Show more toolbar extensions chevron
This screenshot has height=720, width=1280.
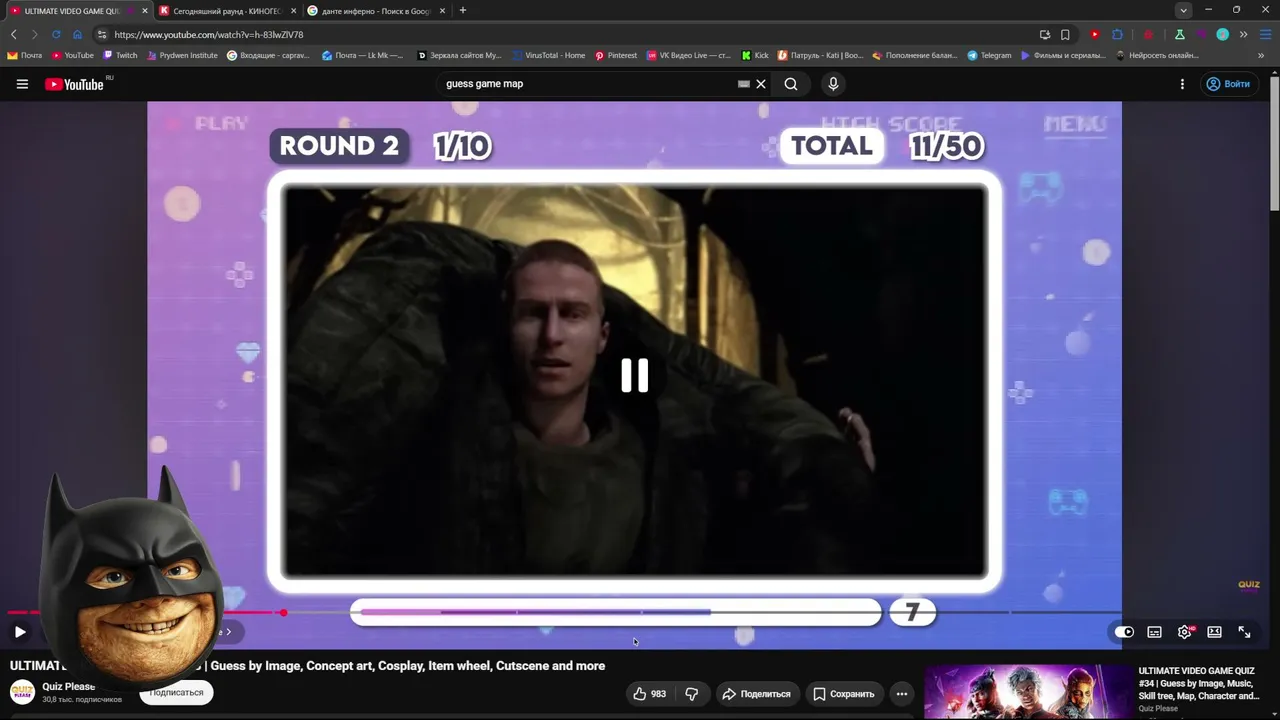(x=1242, y=34)
